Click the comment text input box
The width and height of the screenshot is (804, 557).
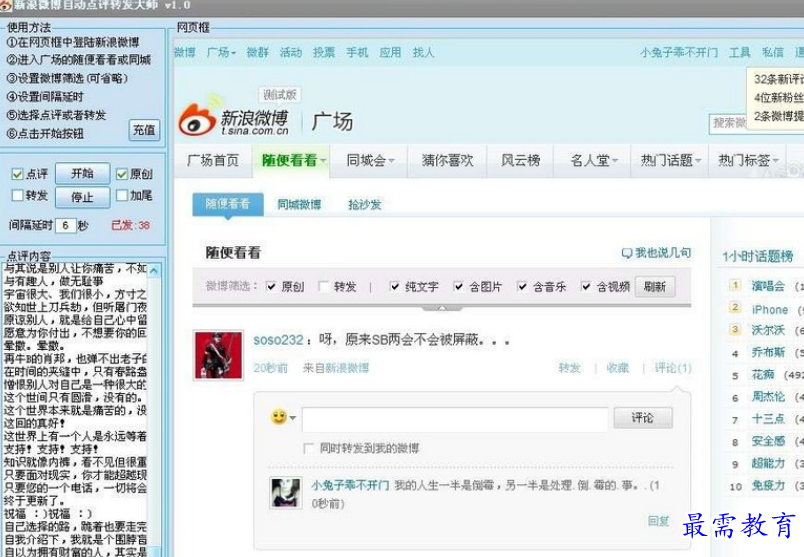[455, 420]
